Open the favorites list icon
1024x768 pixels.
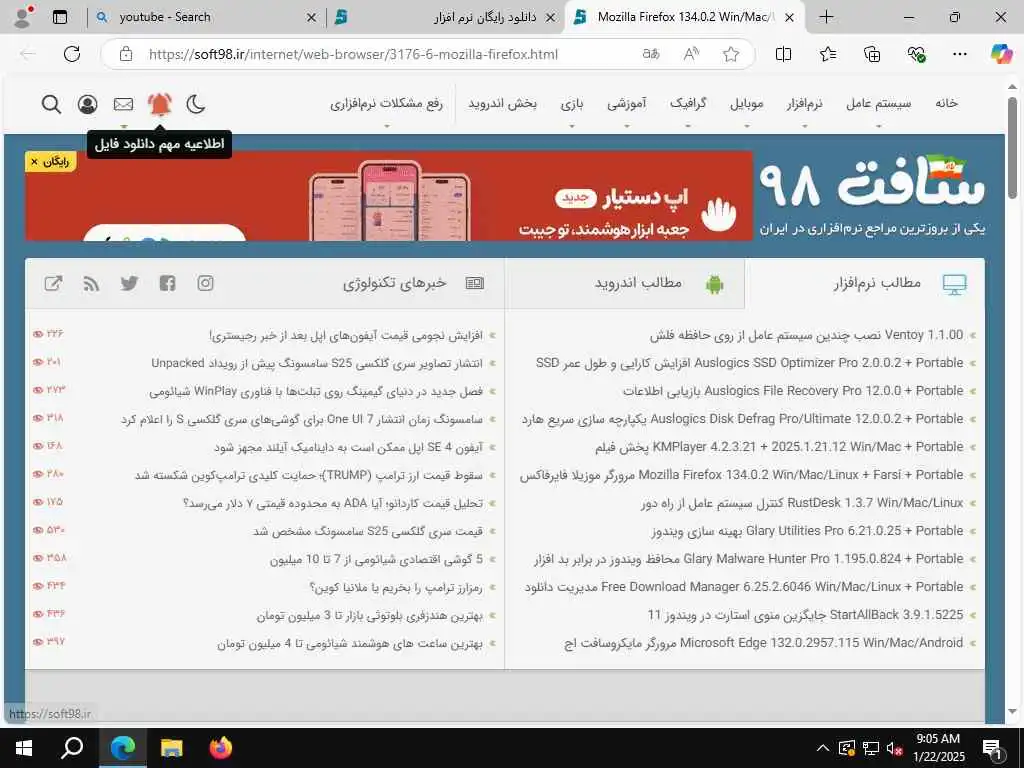tap(828, 54)
